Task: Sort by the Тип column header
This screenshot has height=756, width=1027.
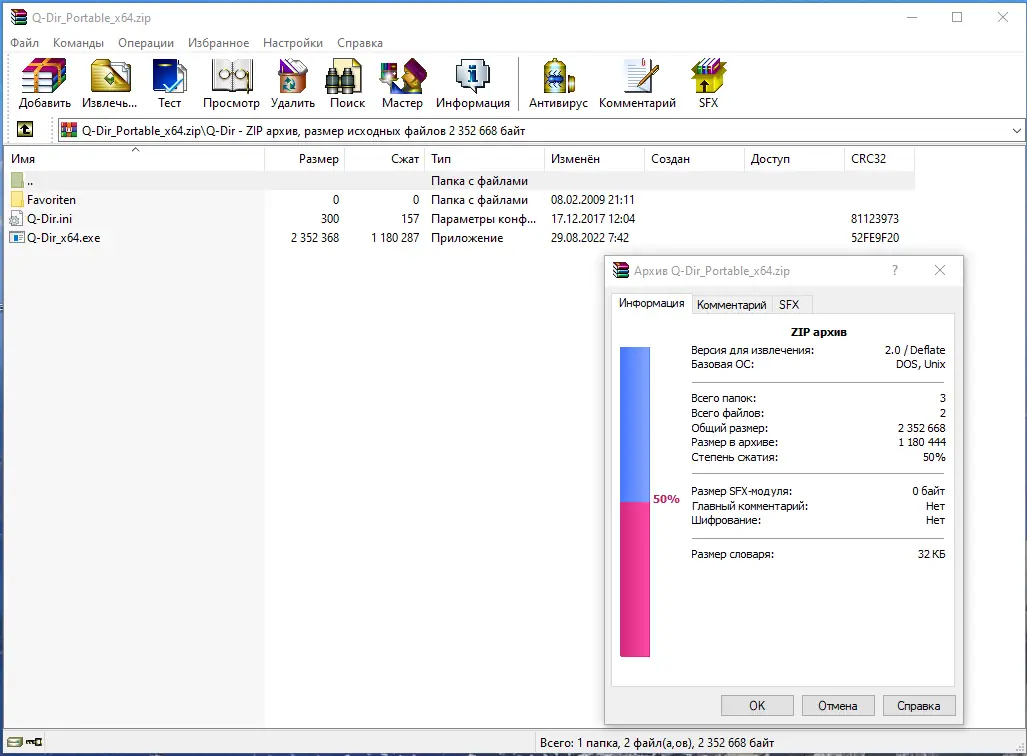Action: [485, 159]
